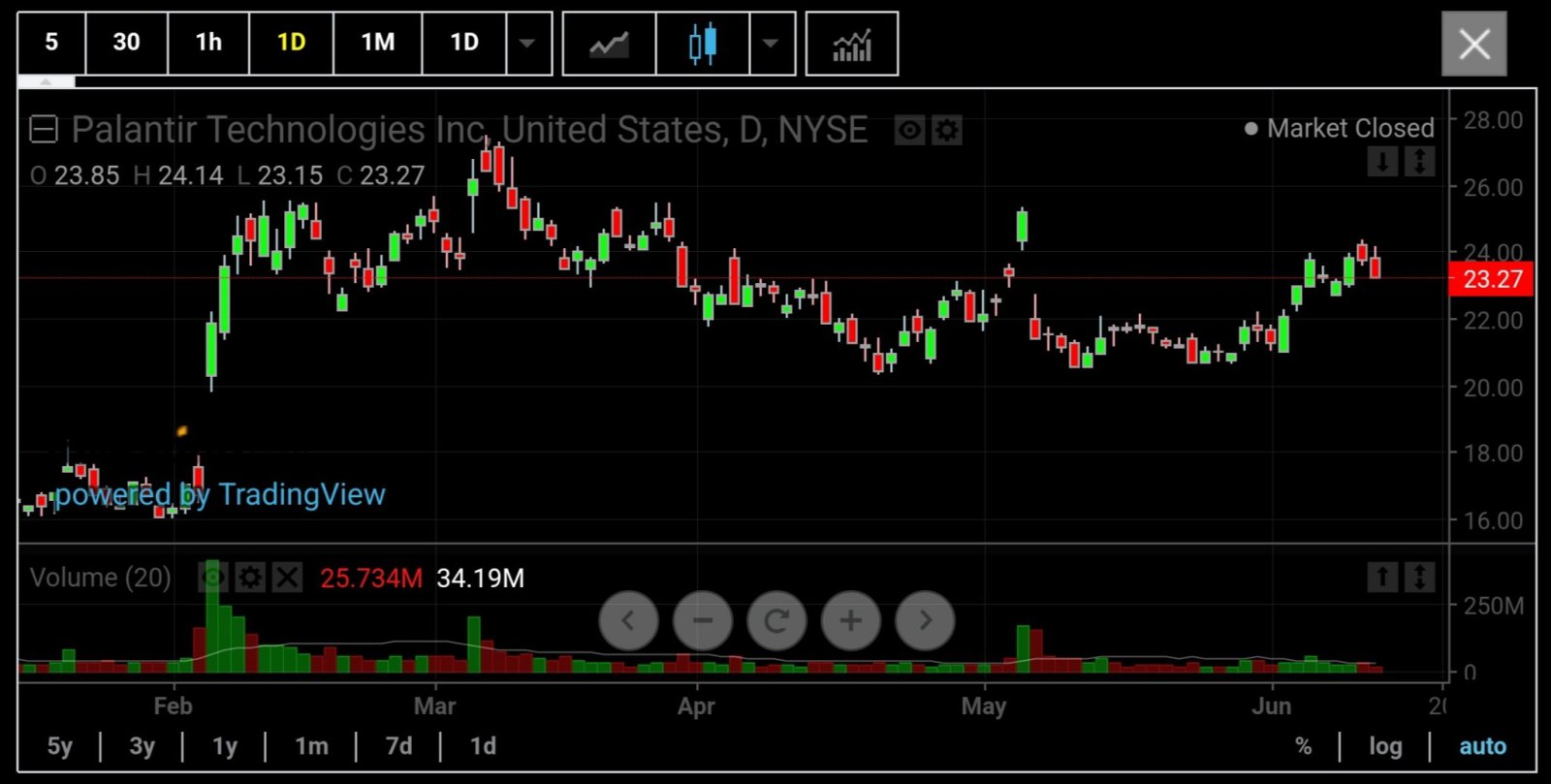Switch to the 1M interval
Screen dimensions: 1551x784
click(378, 43)
